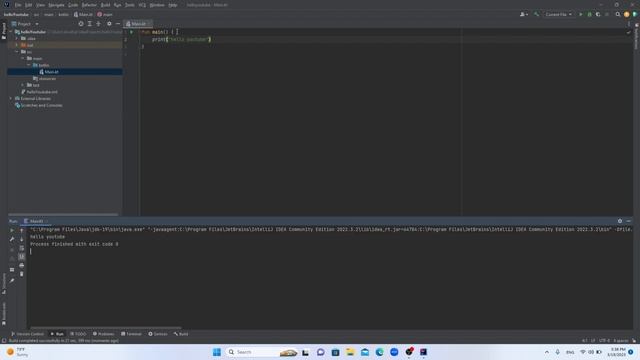Select Scratches and Consoles tree item
The width and height of the screenshot is (640, 360).
(x=39, y=105)
